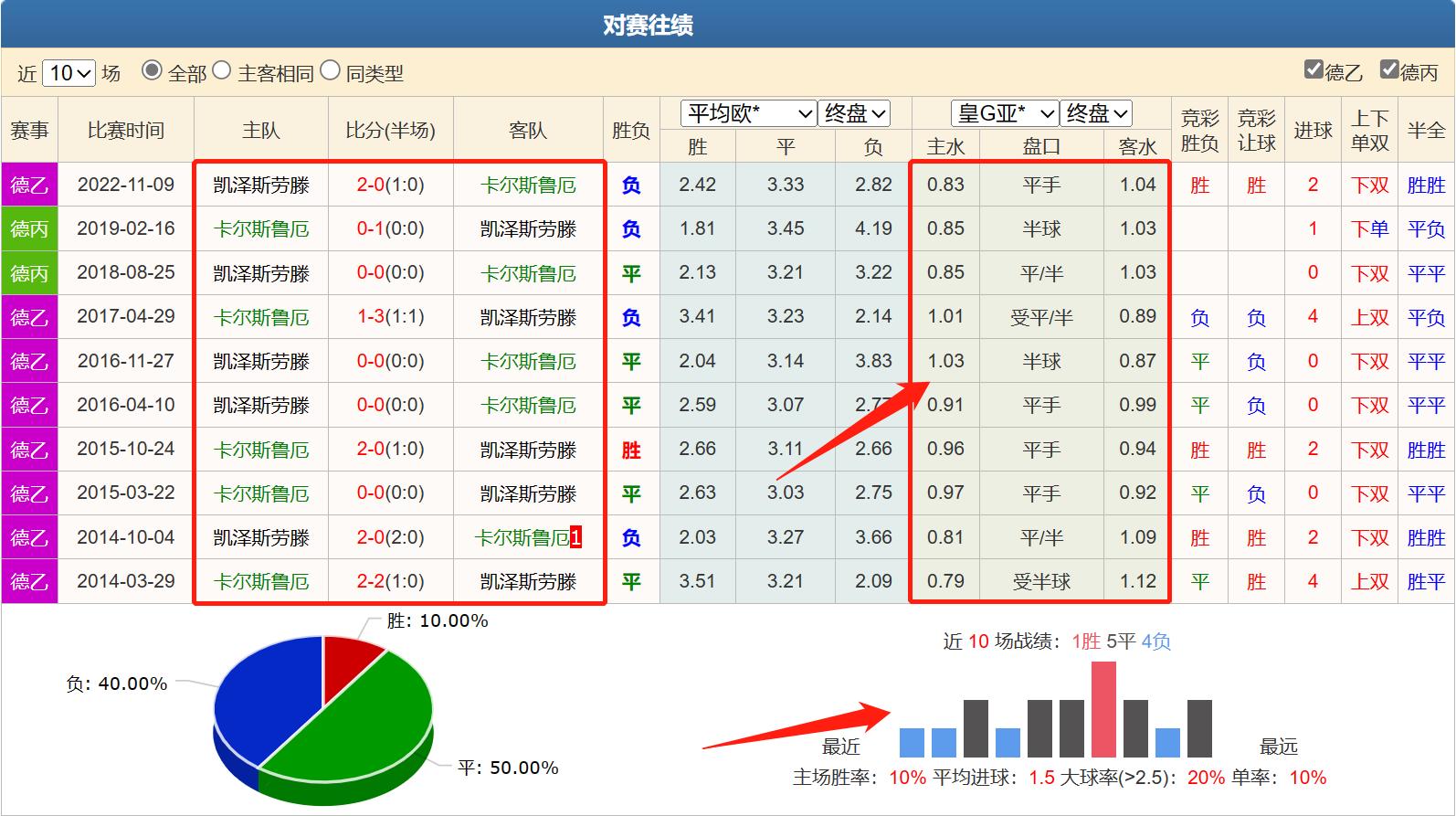Click 胜平 half-full result in 2014-03-29 row
1456x816 pixels.
pyautogui.click(x=1426, y=581)
